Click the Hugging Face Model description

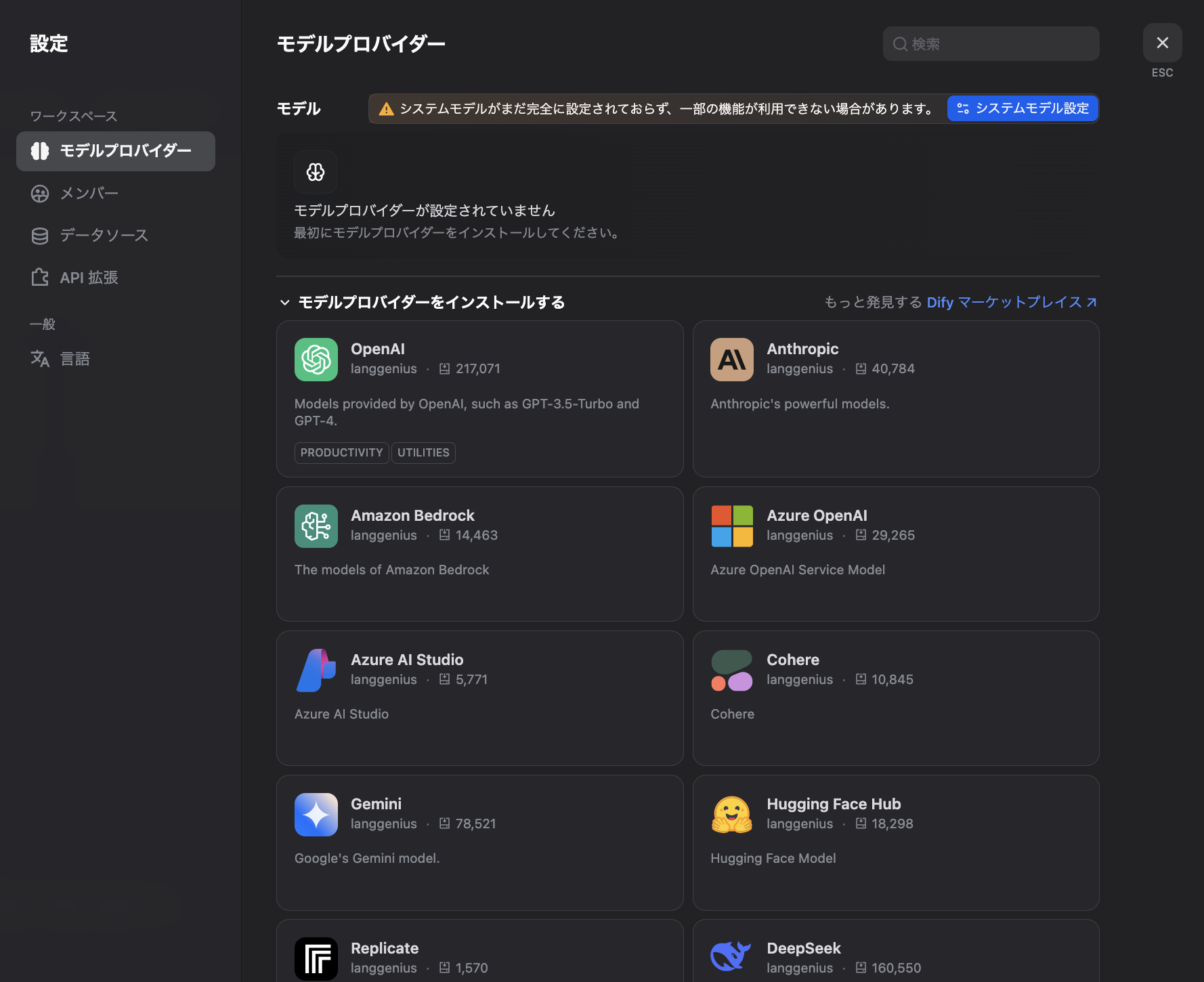[773, 858]
